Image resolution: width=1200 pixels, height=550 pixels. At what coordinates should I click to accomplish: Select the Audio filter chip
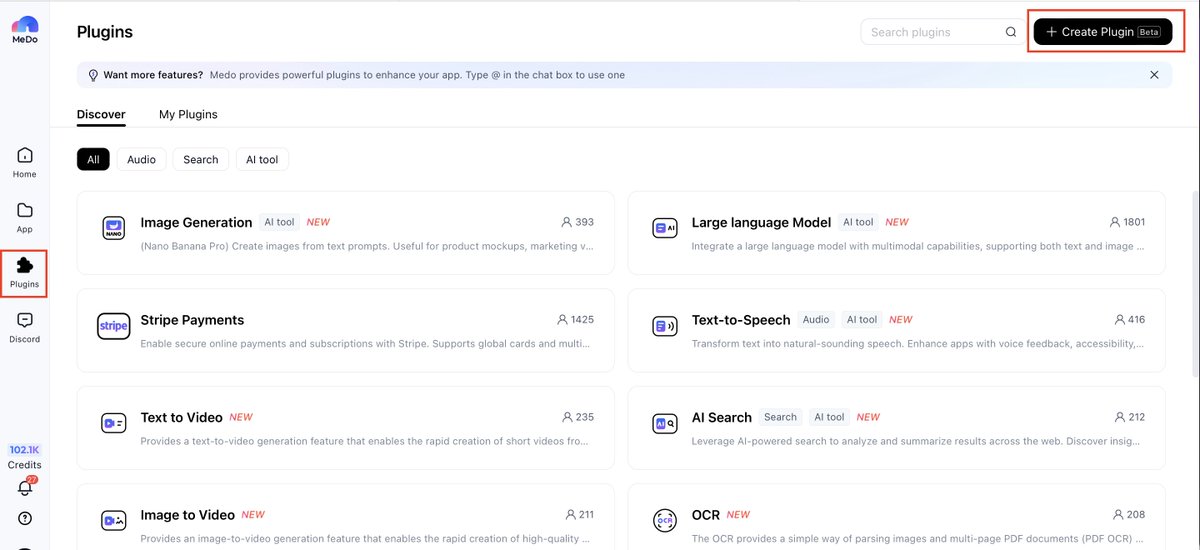(141, 159)
